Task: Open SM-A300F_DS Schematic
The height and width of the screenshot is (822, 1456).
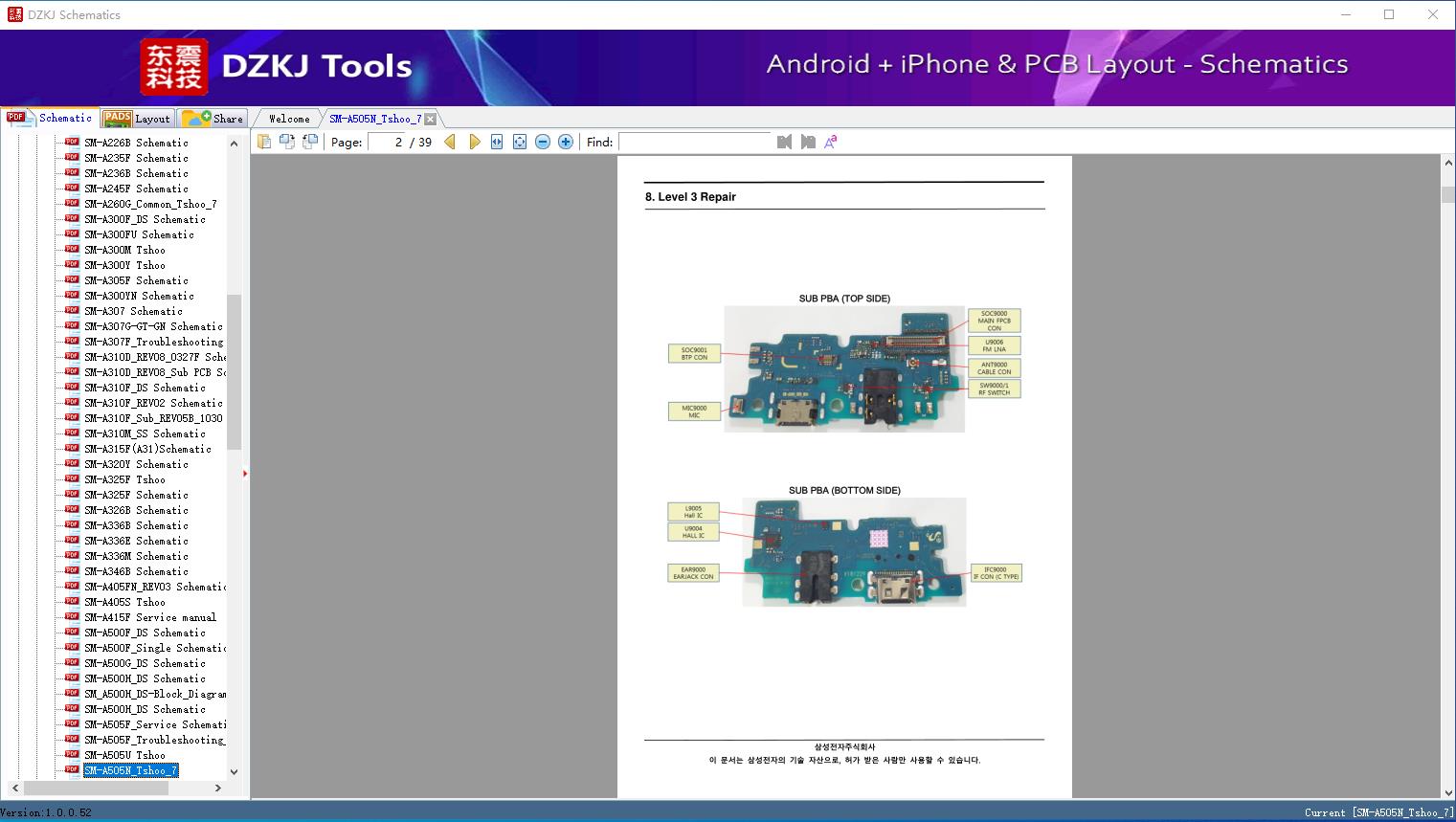Action: coord(145,219)
